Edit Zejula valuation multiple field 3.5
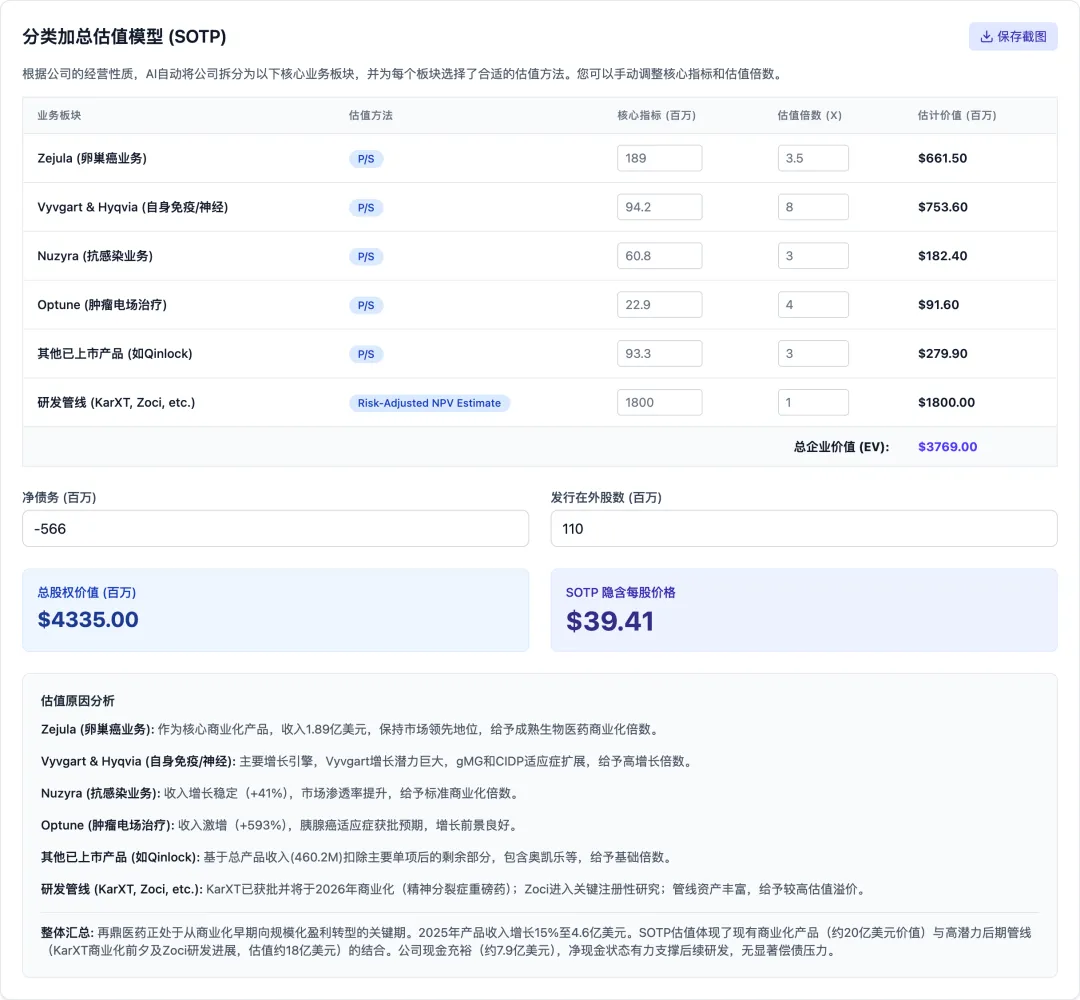The width and height of the screenshot is (1080, 1000). click(x=813, y=158)
